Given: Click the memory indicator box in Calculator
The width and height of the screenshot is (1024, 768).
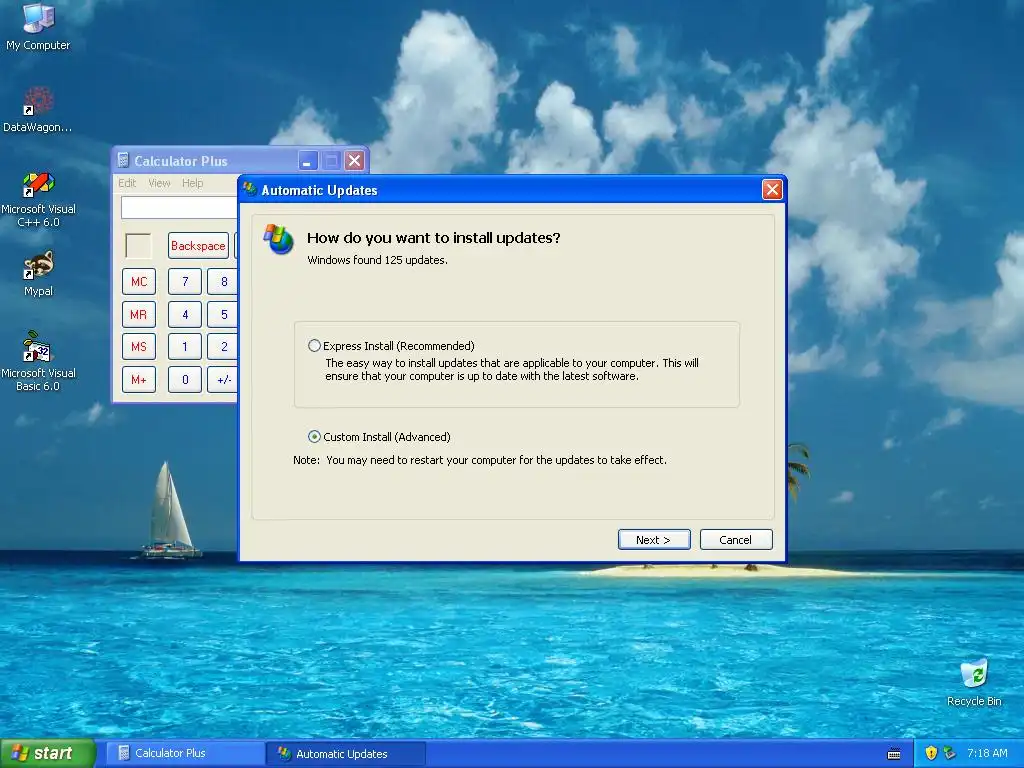Looking at the screenshot, I should coord(138,246).
